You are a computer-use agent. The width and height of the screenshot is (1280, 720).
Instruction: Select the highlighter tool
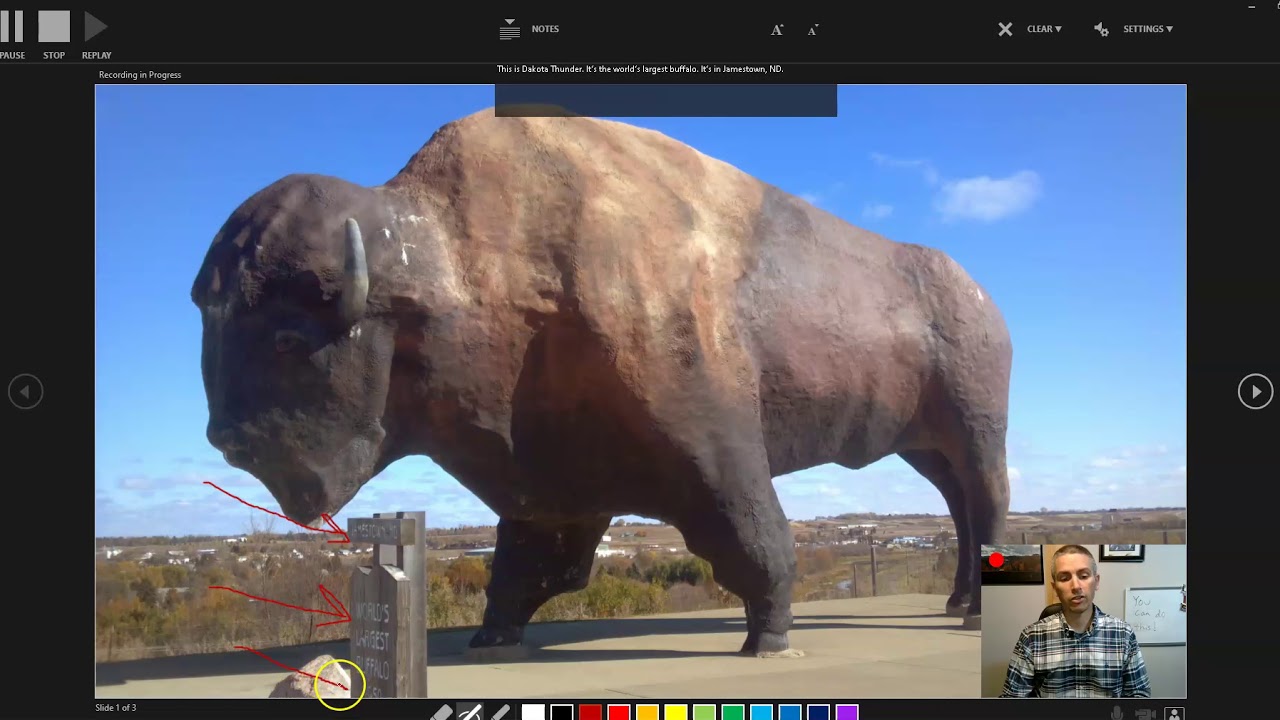point(500,713)
